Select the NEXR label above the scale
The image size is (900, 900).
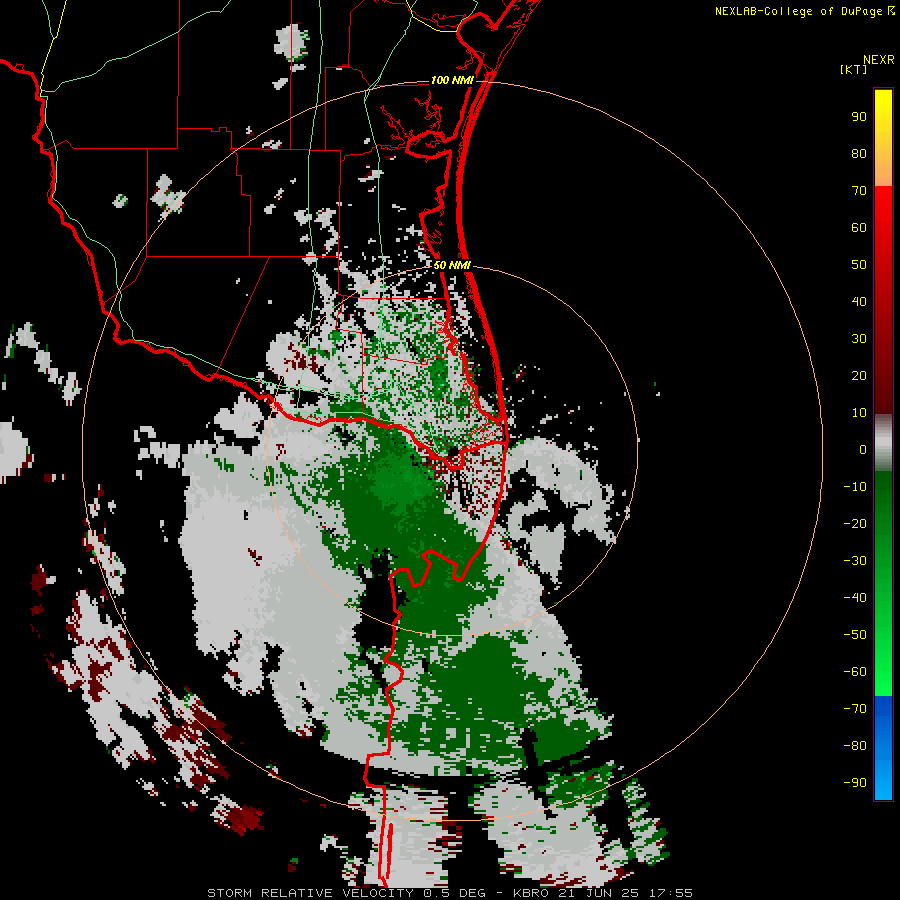(x=879, y=60)
